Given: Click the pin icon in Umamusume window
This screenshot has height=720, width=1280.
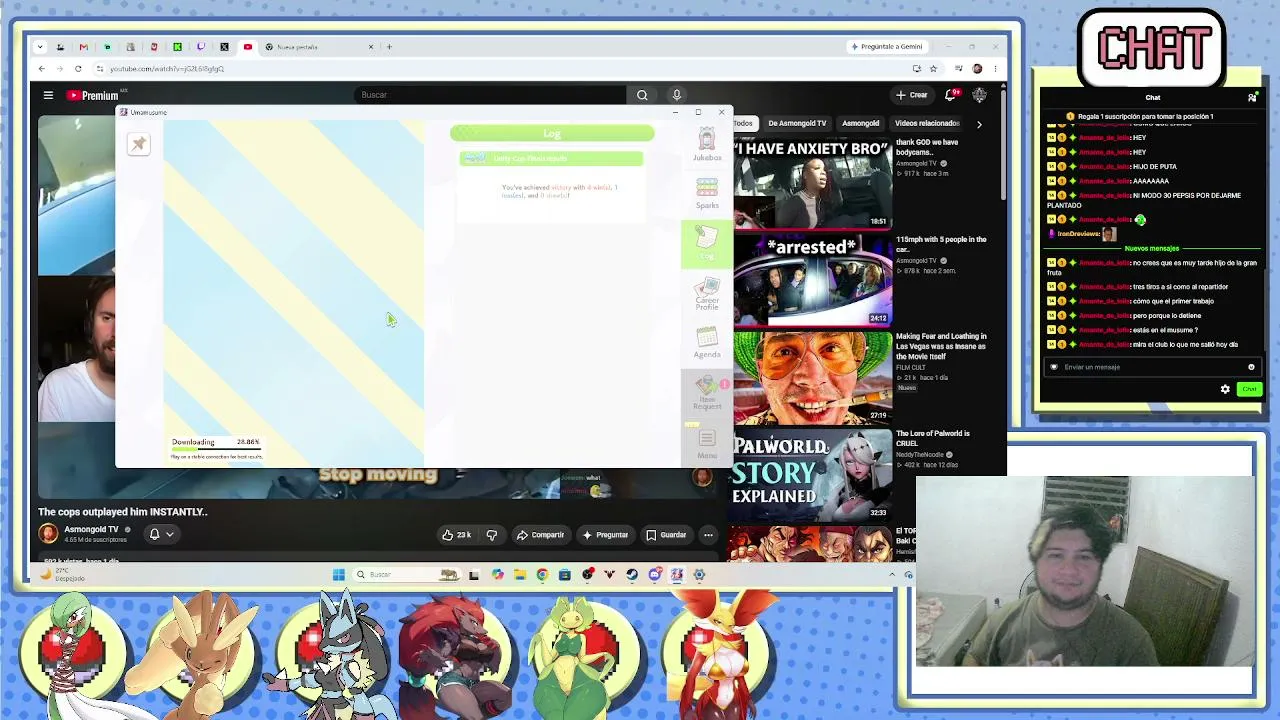Looking at the screenshot, I should [139, 144].
